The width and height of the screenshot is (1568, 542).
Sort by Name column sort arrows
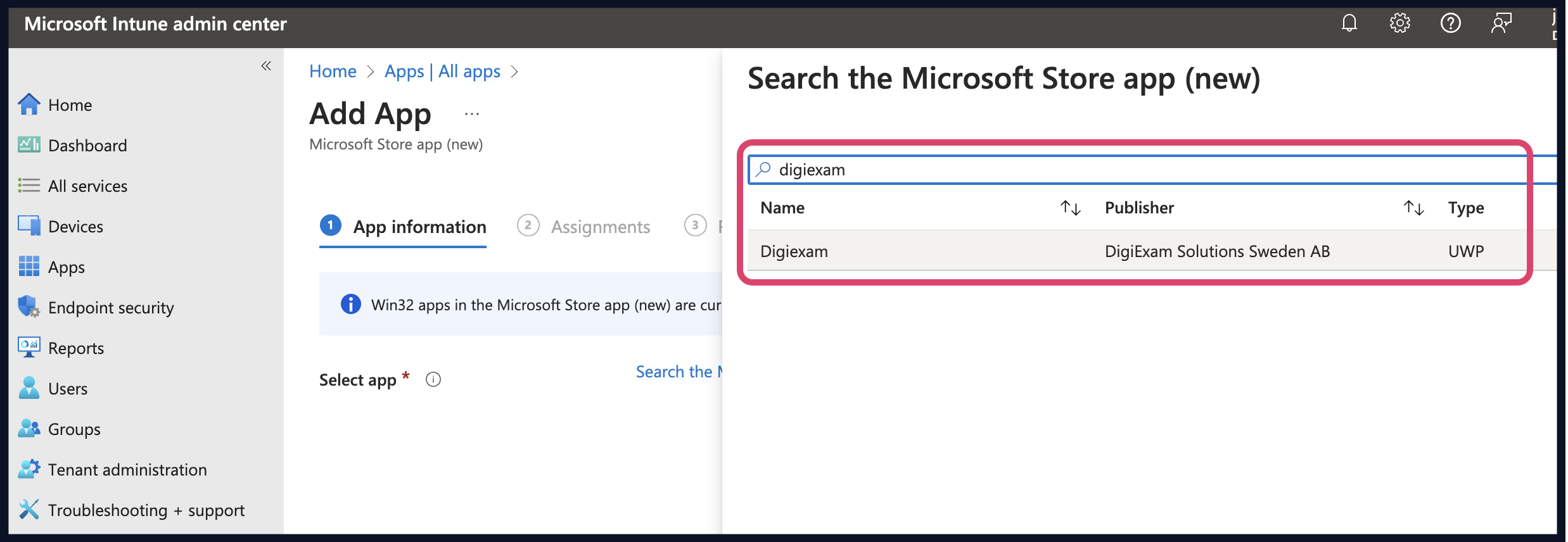click(1071, 208)
